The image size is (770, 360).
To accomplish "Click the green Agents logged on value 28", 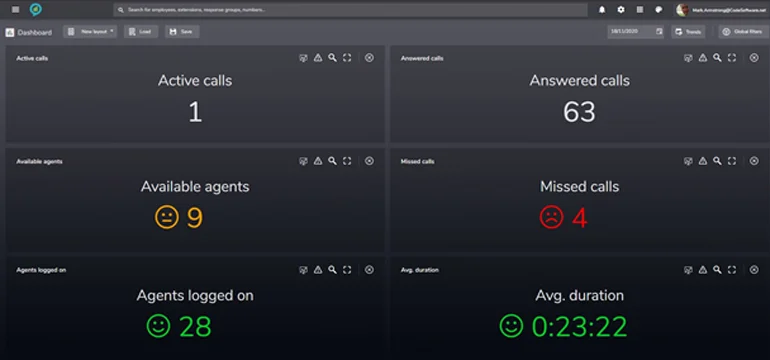I will click(195, 327).
